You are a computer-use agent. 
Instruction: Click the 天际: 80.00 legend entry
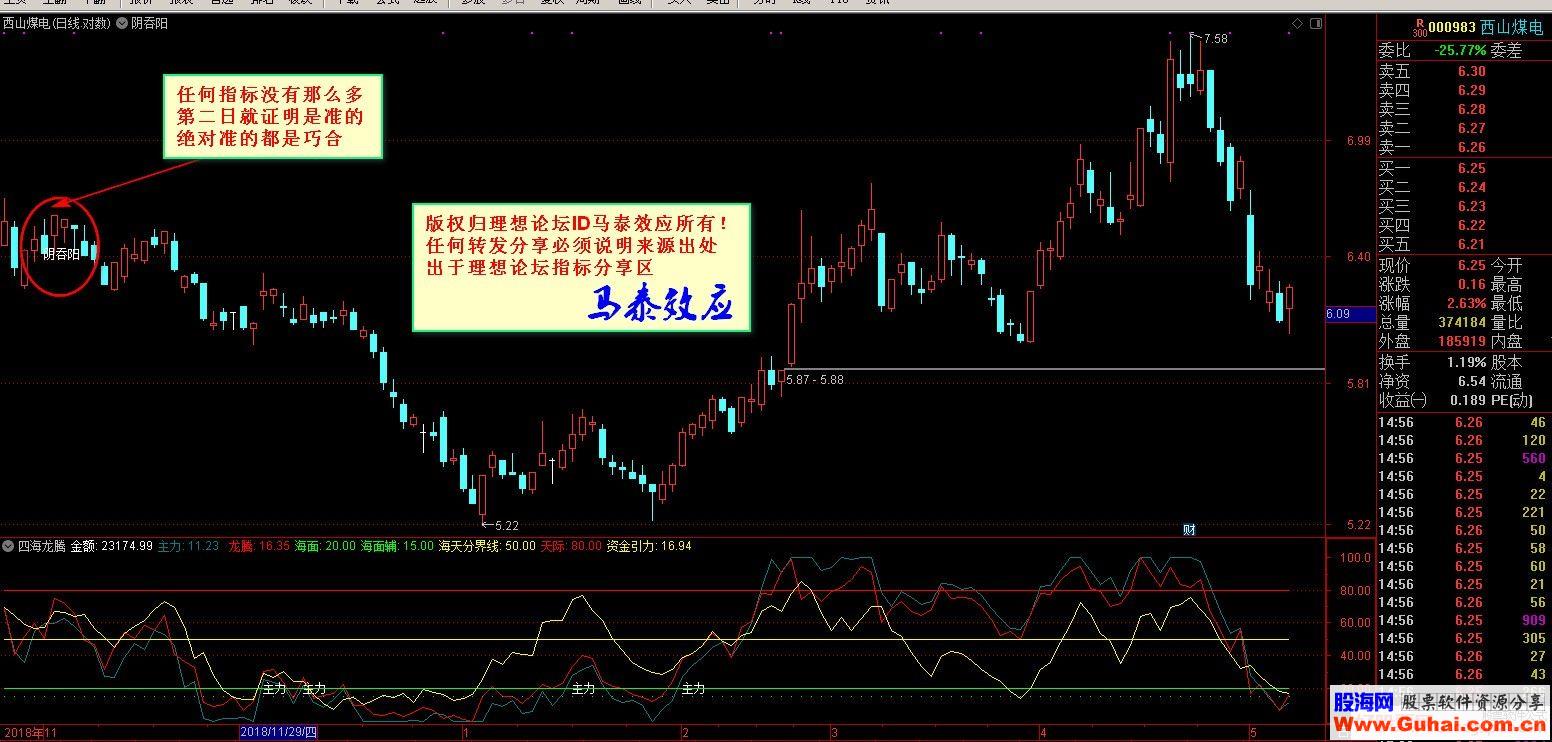(x=571, y=546)
